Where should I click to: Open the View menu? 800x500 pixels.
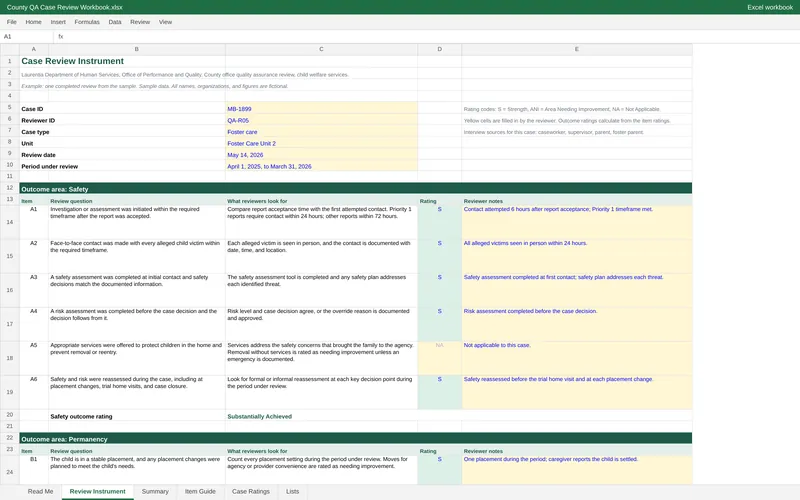[x=165, y=22]
